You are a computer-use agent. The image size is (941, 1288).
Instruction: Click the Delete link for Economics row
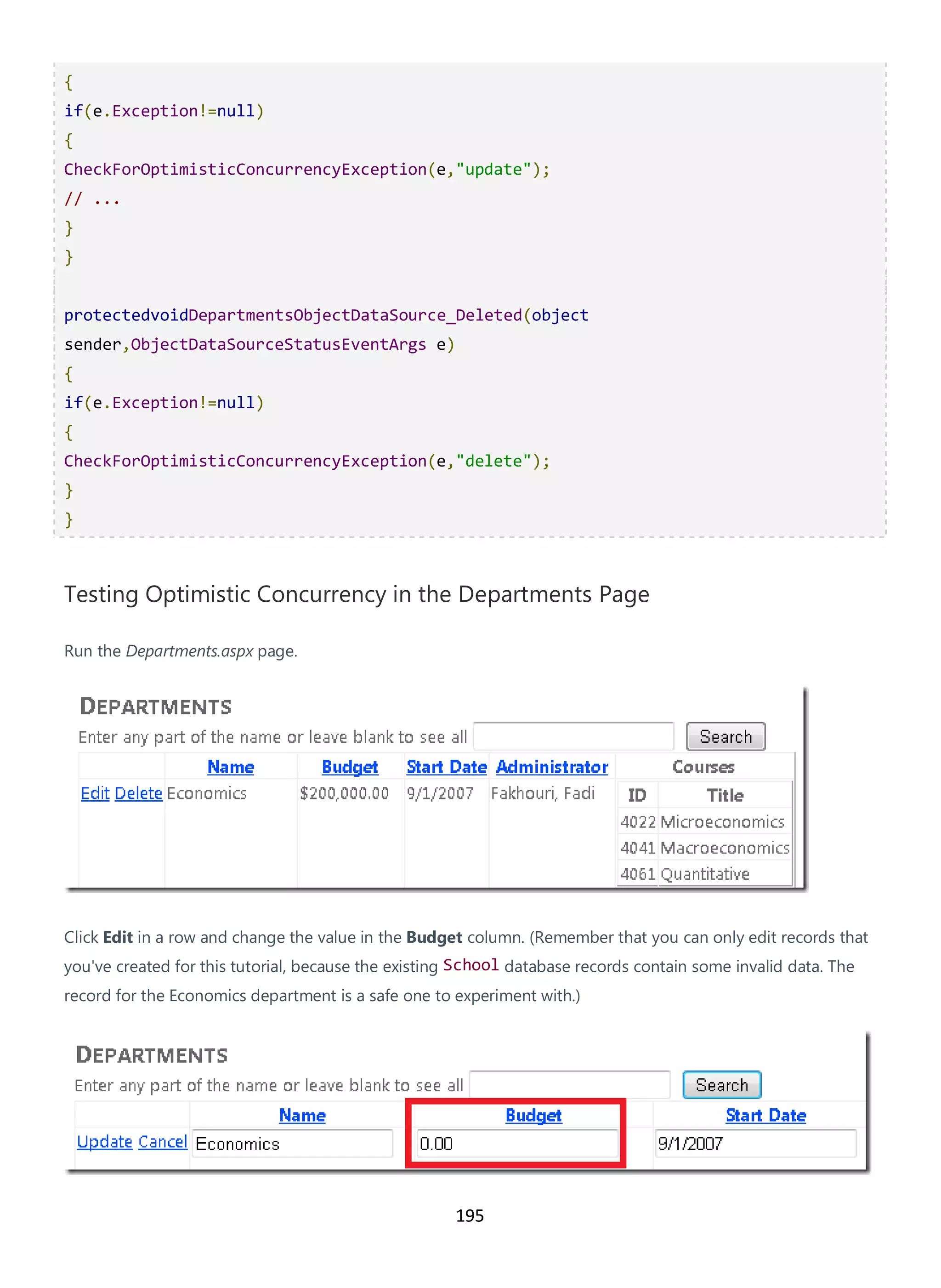click(x=138, y=793)
